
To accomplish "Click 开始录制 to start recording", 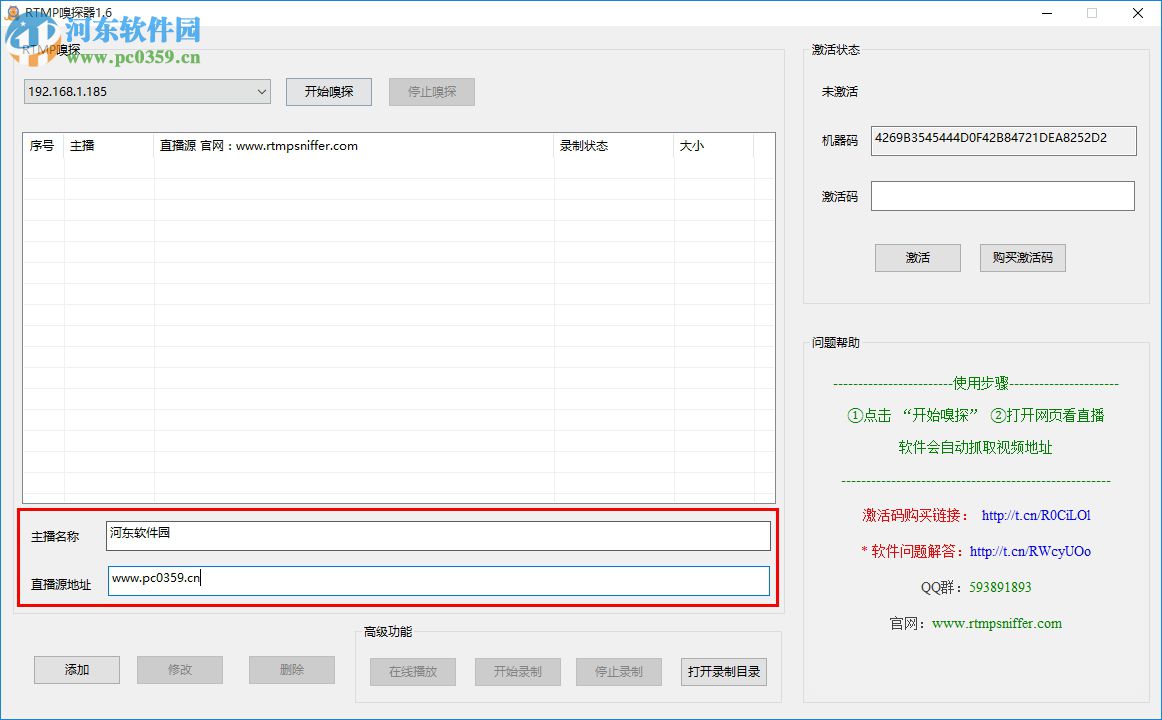I will coord(517,671).
